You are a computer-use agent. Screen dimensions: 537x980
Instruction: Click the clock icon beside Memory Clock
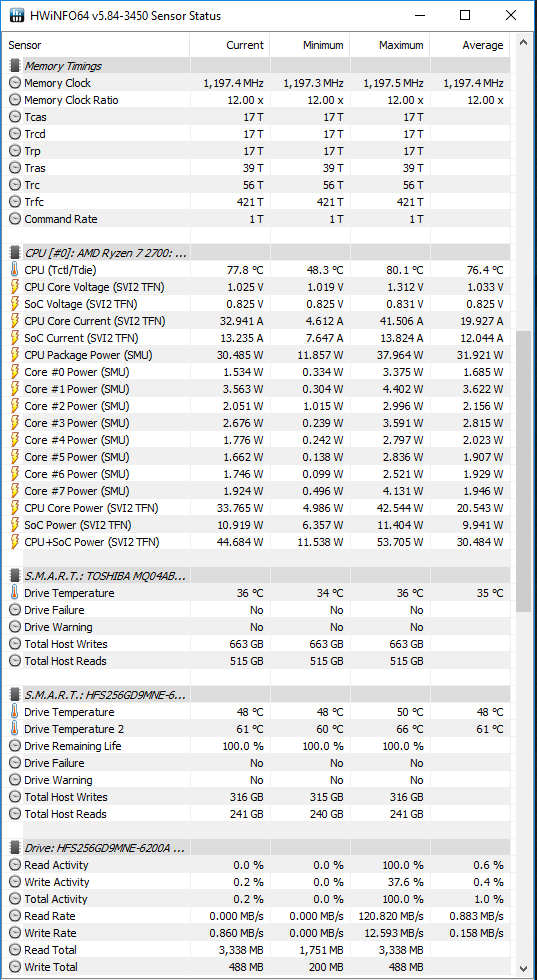click(15, 83)
